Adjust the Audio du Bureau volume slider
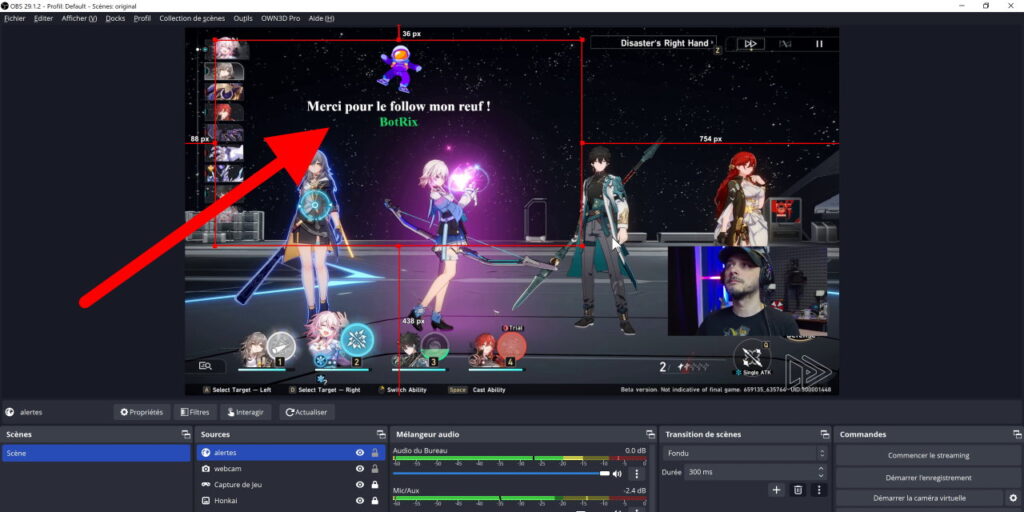Viewport: 1024px width, 512px height. point(604,474)
